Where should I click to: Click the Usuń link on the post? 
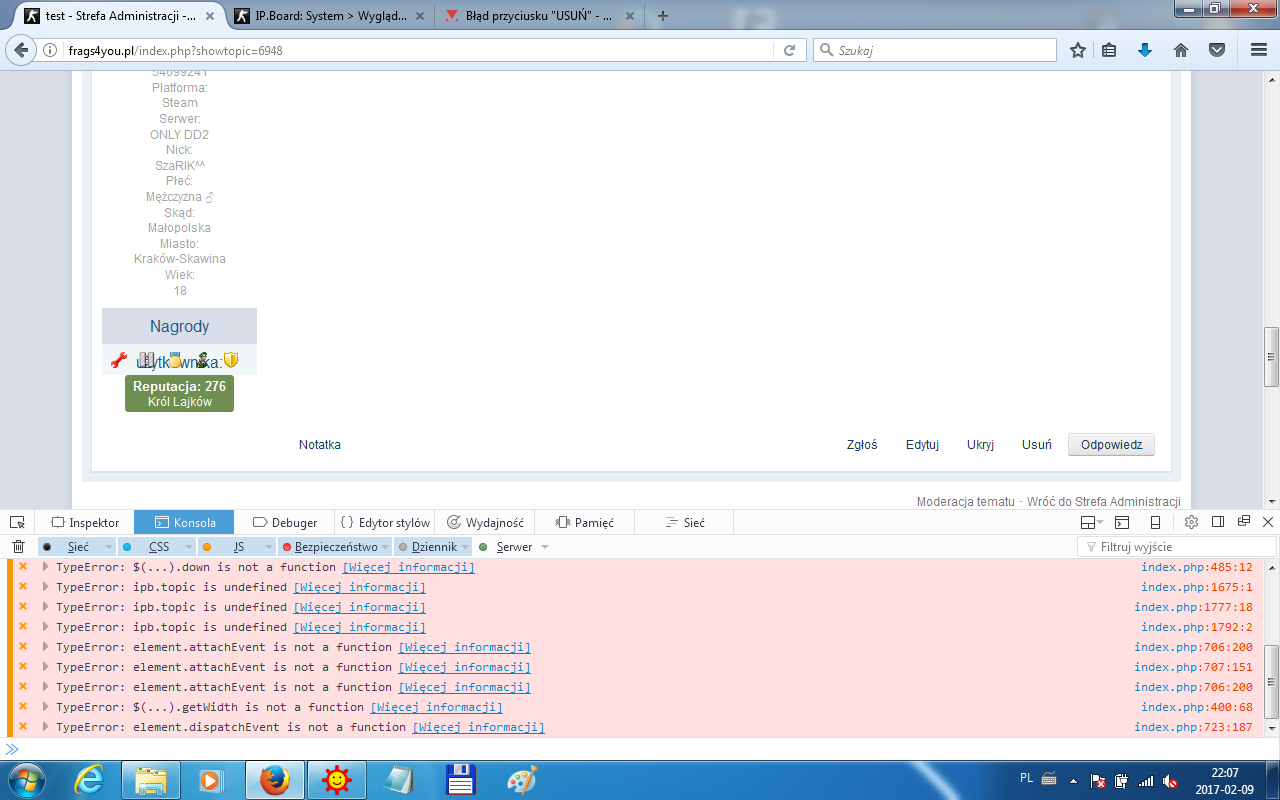[x=1036, y=445]
